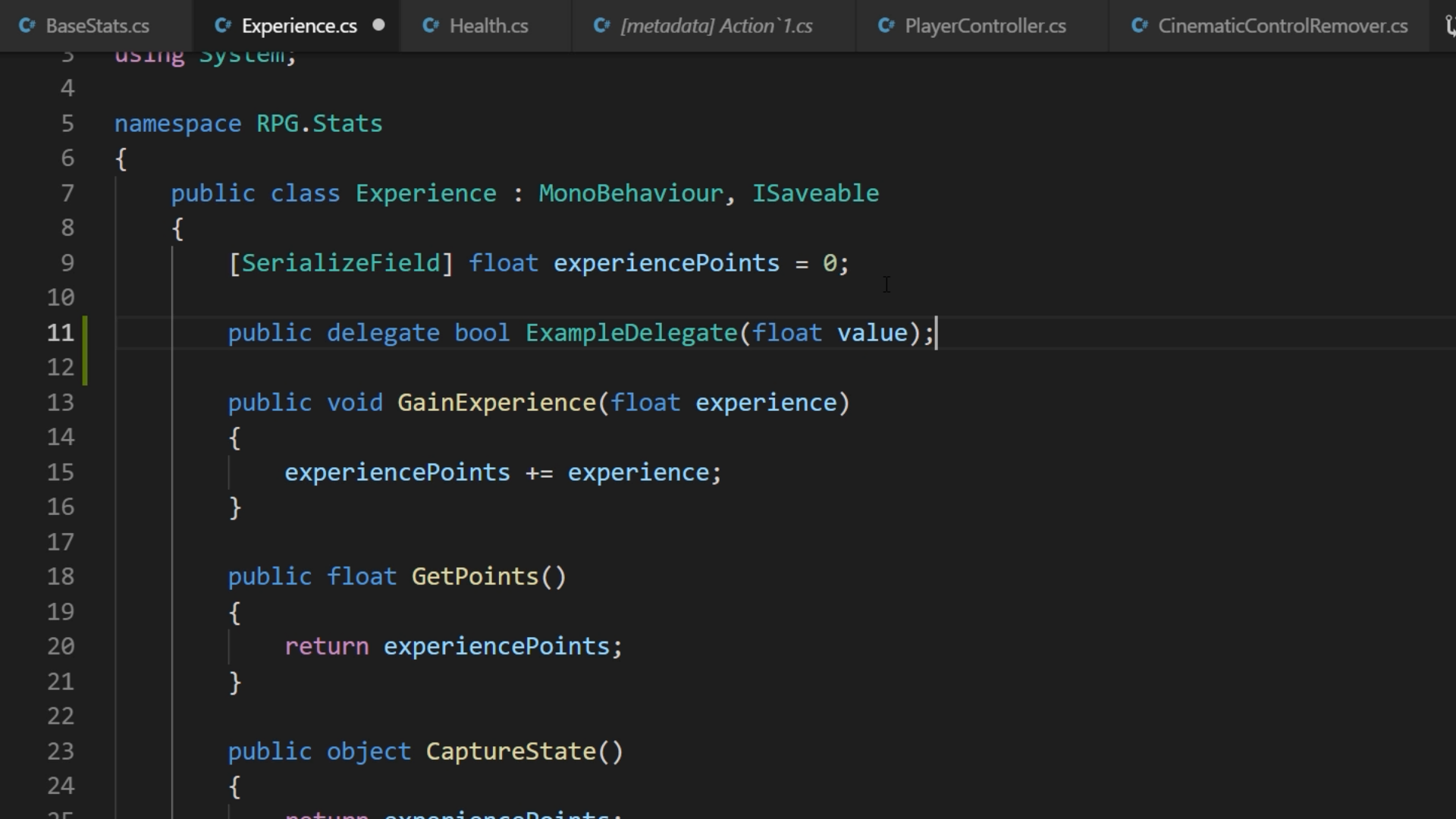Click the 'Experience' class name on line 7
This screenshot has width=1456, height=819.
coord(426,193)
